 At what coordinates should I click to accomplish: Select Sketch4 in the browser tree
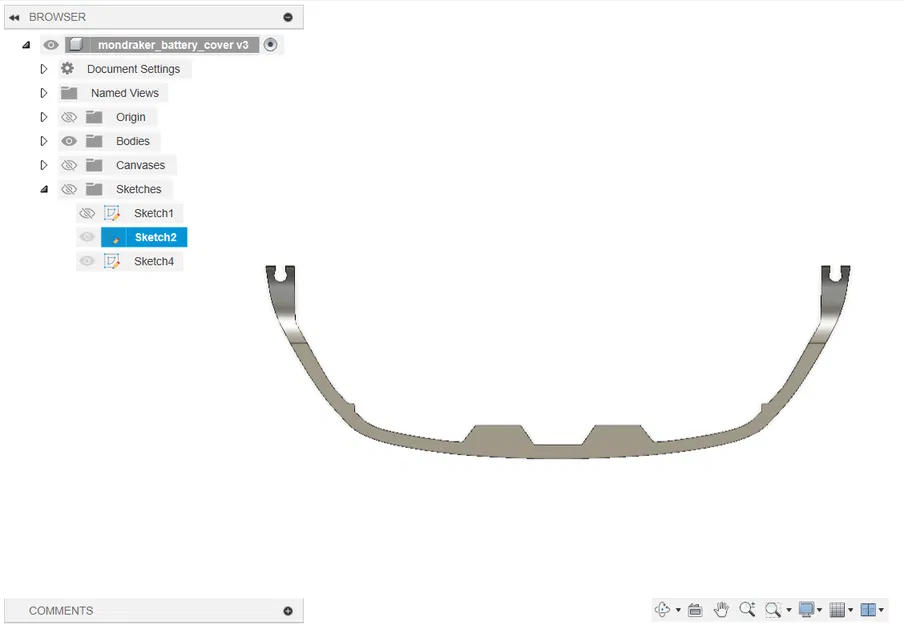[x=154, y=260]
